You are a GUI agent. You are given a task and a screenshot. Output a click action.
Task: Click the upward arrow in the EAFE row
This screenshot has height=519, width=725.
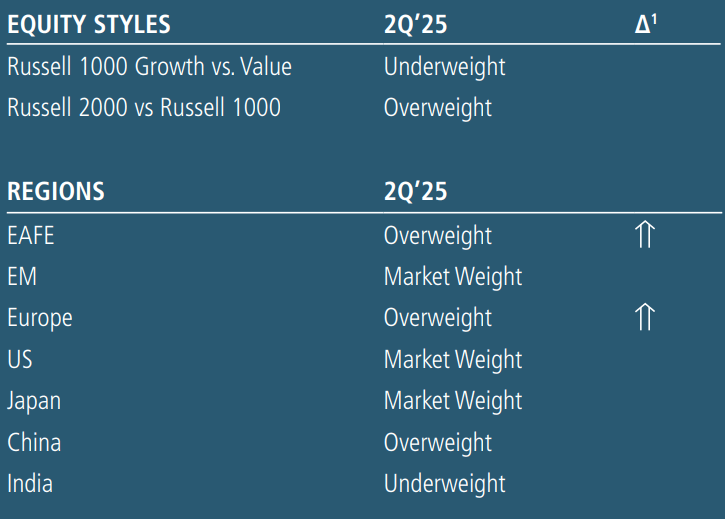click(645, 236)
